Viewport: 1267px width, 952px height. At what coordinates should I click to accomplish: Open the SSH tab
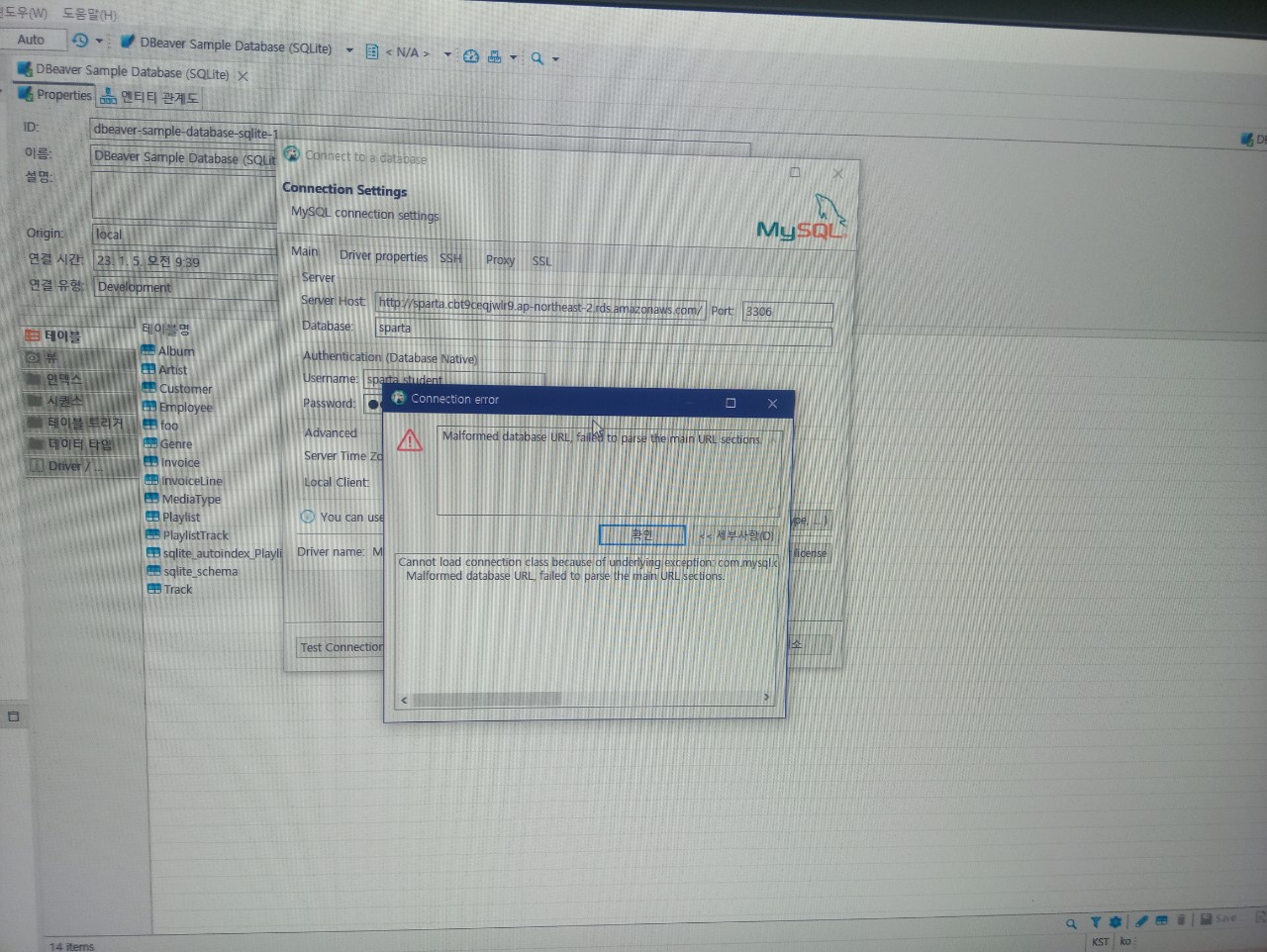coord(450,258)
